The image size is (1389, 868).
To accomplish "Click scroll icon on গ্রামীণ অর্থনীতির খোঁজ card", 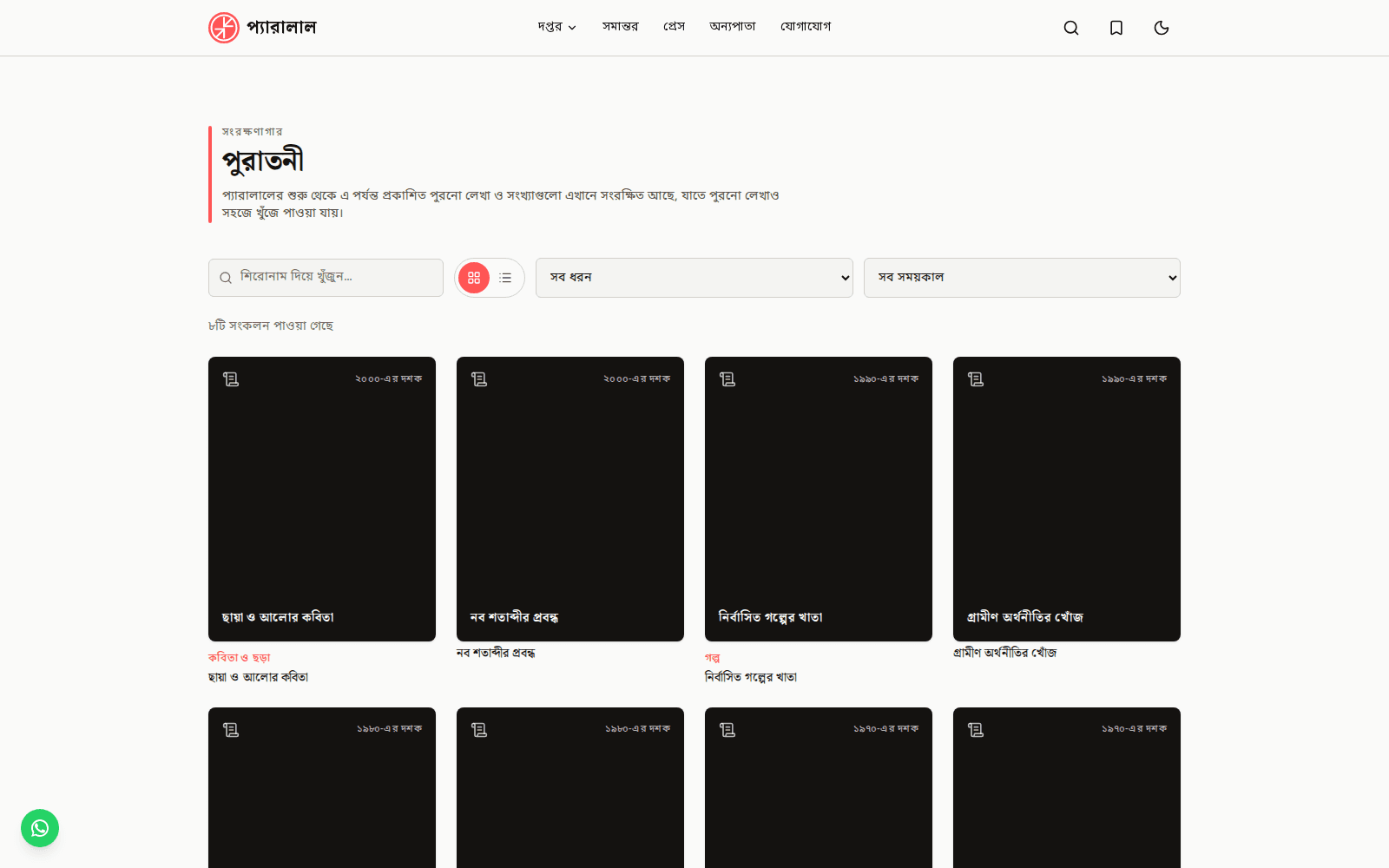I will coord(976,379).
